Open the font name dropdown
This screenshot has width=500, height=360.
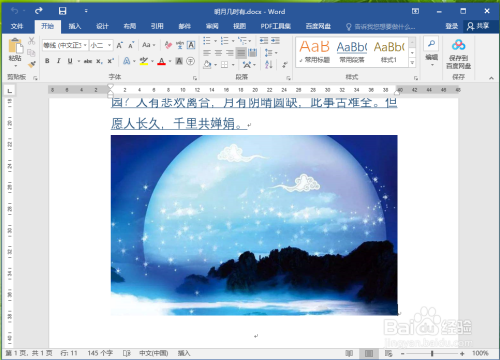[85, 45]
